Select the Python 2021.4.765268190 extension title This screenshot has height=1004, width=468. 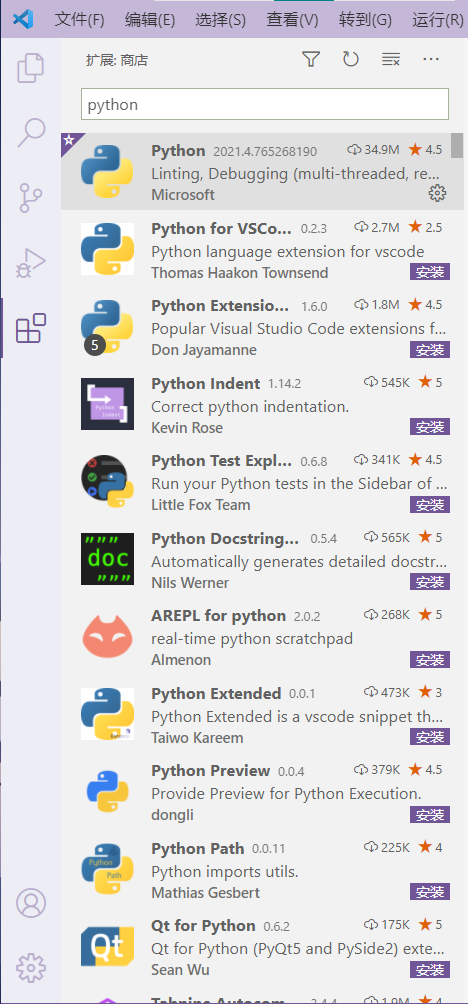pos(178,150)
